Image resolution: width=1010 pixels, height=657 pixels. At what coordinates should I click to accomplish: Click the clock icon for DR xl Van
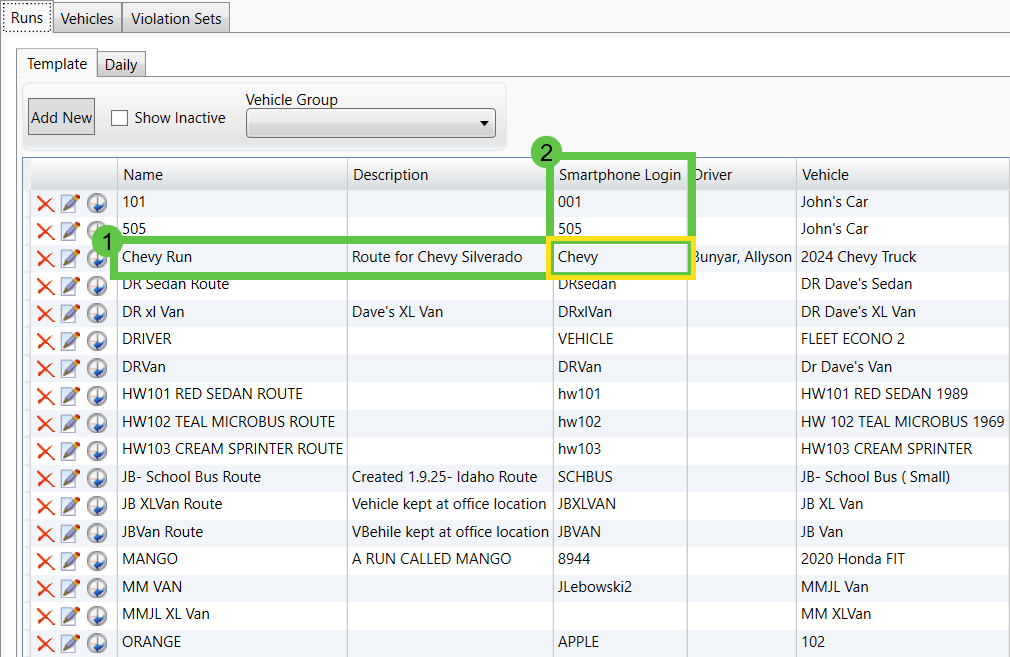[97, 313]
